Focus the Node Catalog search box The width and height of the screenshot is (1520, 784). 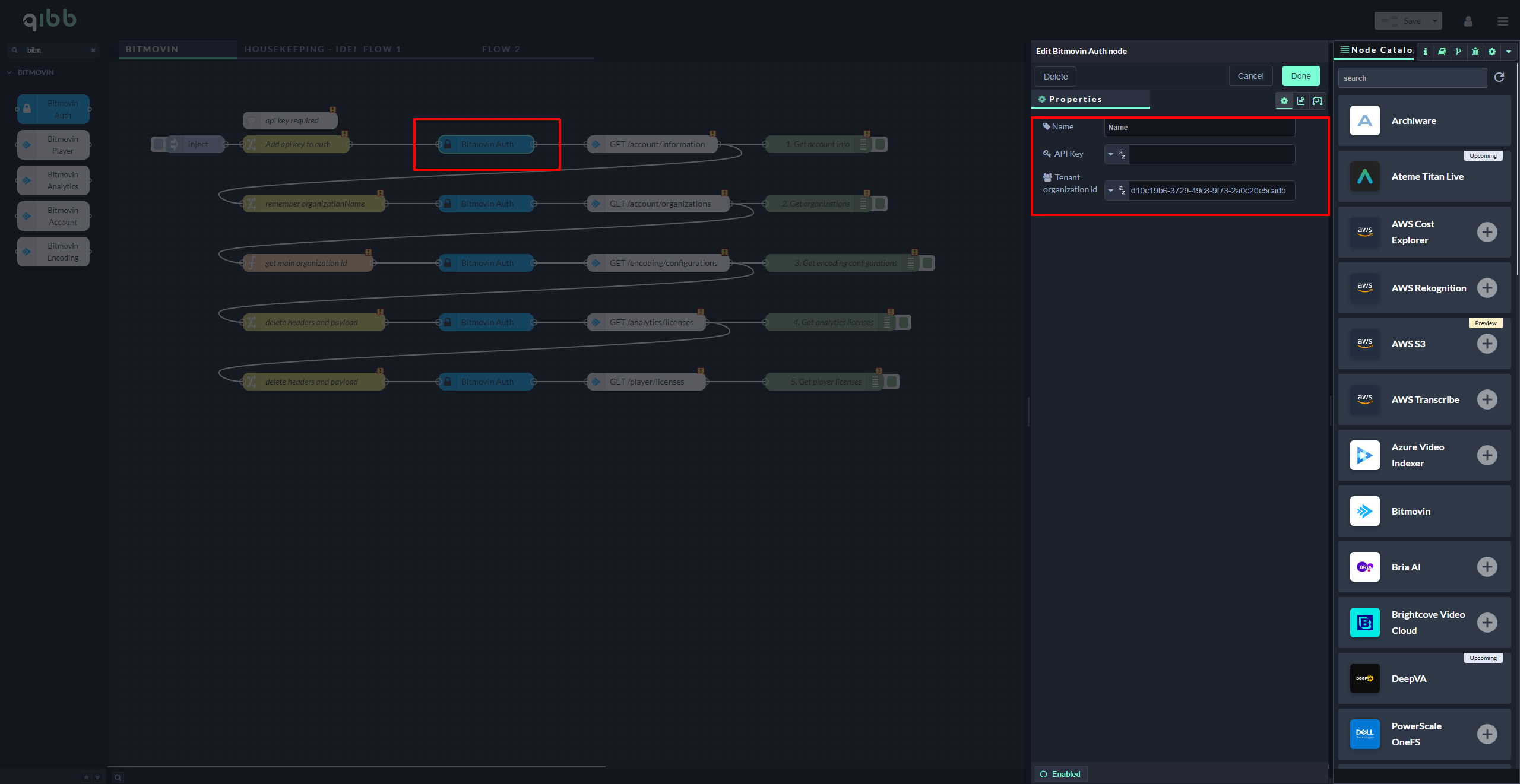1412,78
